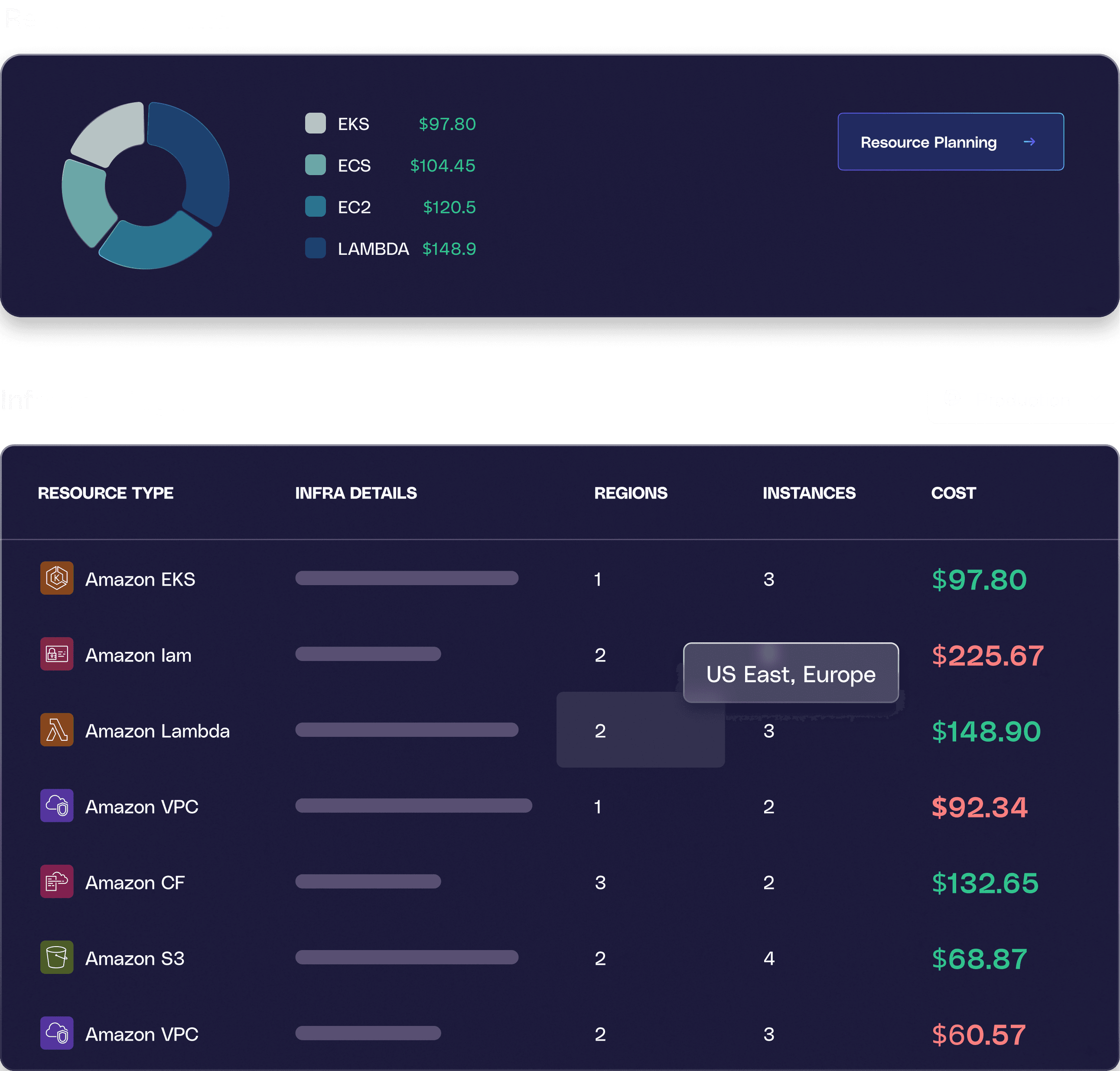Click the VPC icon in the $60.57 row
1120x1071 pixels.
coord(56,1033)
